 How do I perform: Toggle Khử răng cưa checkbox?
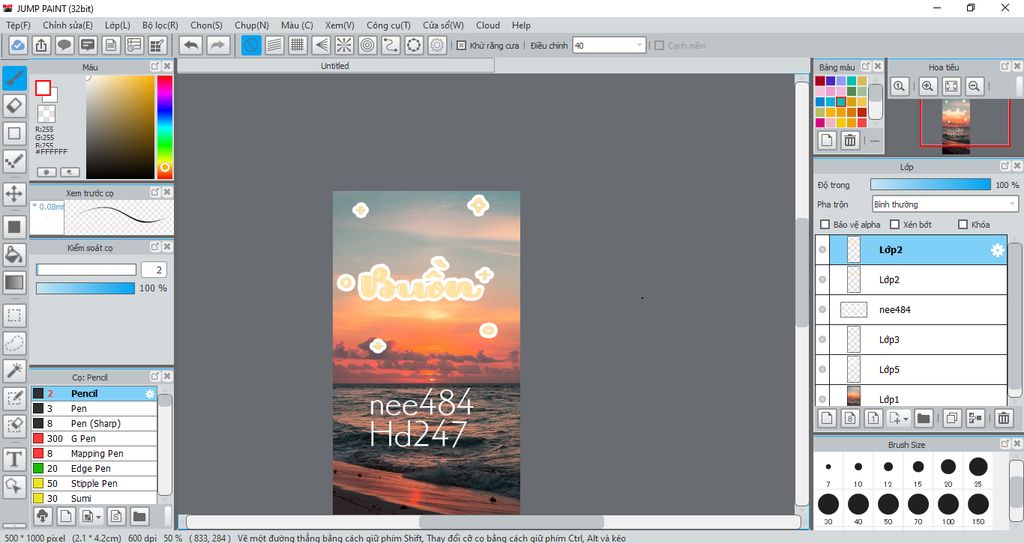[461, 45]
